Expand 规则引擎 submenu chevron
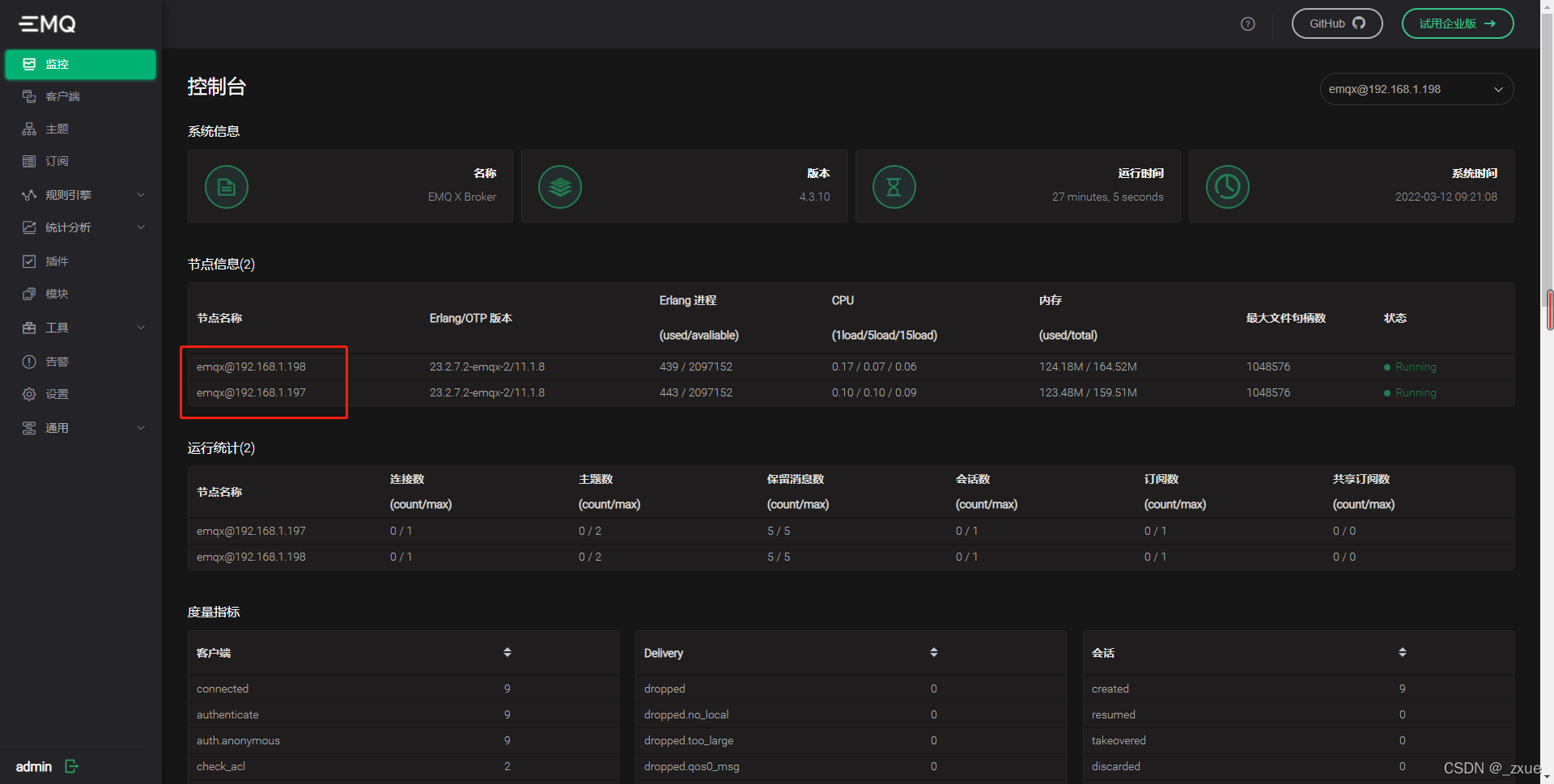This screenshot has height=784, width=1554. point(141,195)
